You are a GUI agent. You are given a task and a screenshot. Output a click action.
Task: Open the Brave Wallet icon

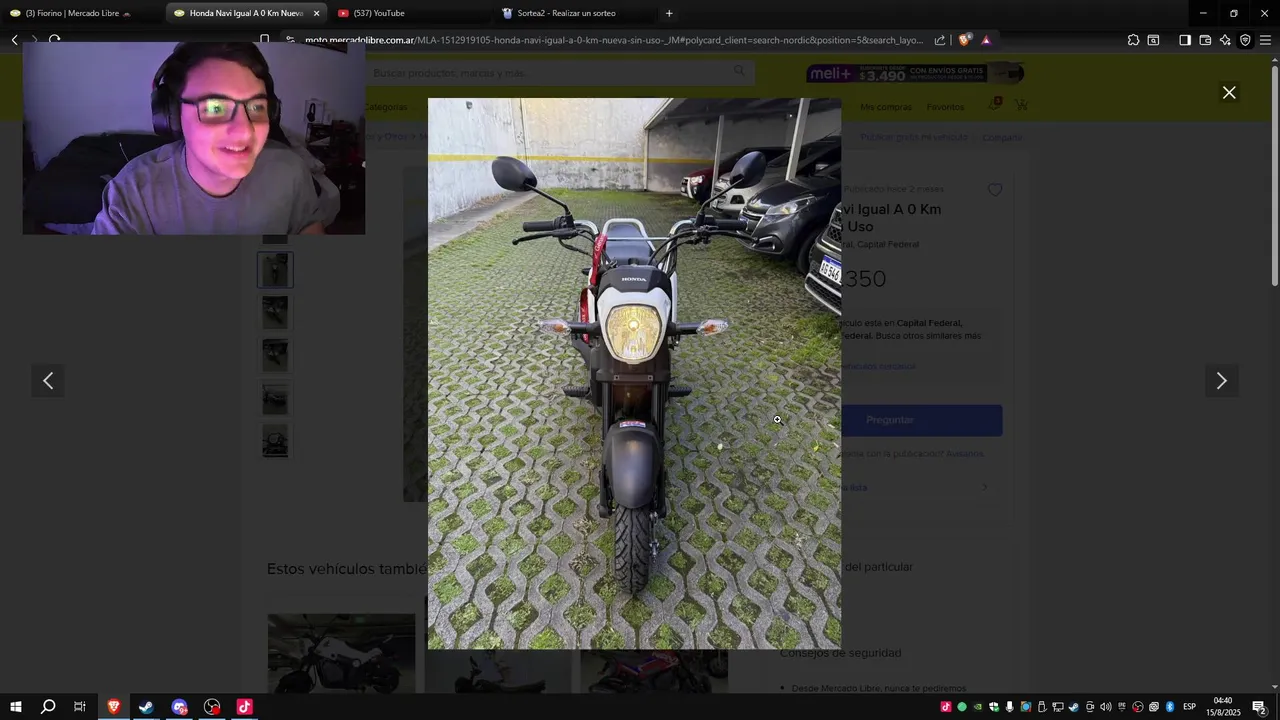tap(1205, 40)
